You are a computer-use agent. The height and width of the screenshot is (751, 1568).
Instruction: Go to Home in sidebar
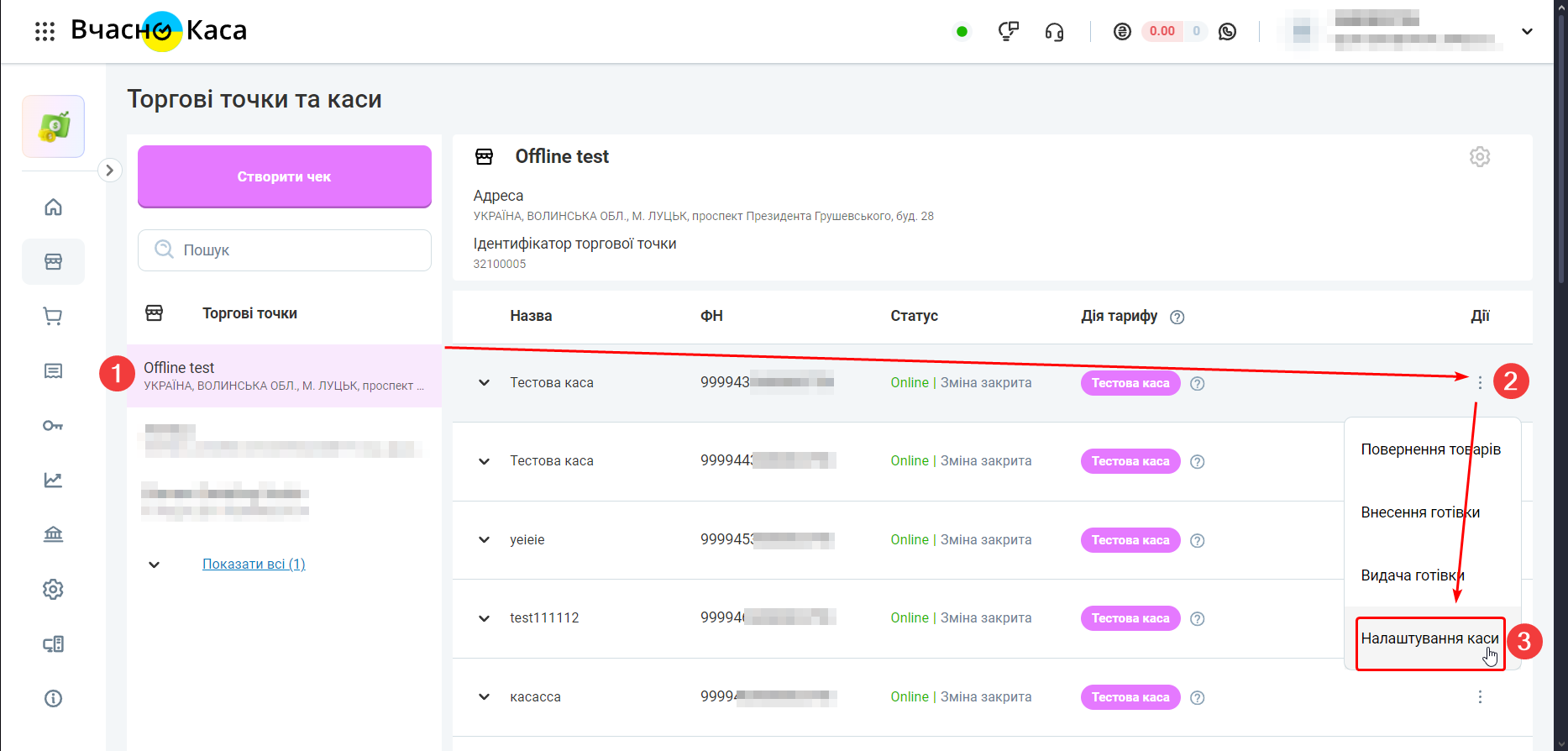[53, 207]
